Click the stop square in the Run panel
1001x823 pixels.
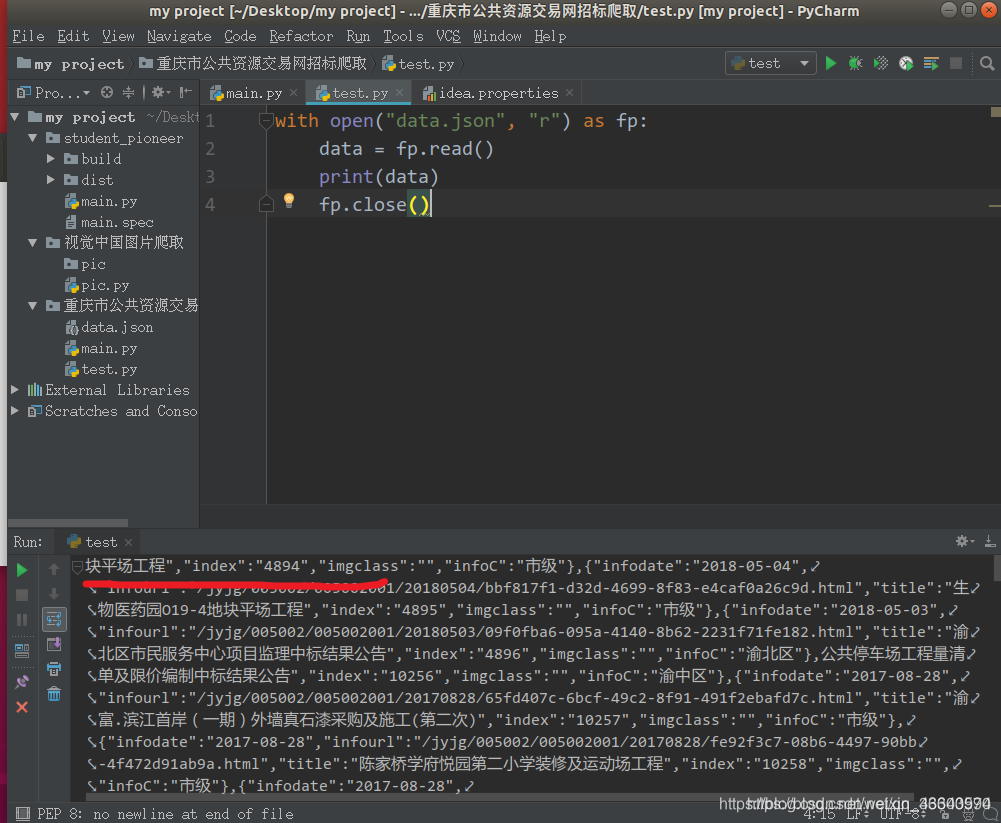click(x=22, y=595)
